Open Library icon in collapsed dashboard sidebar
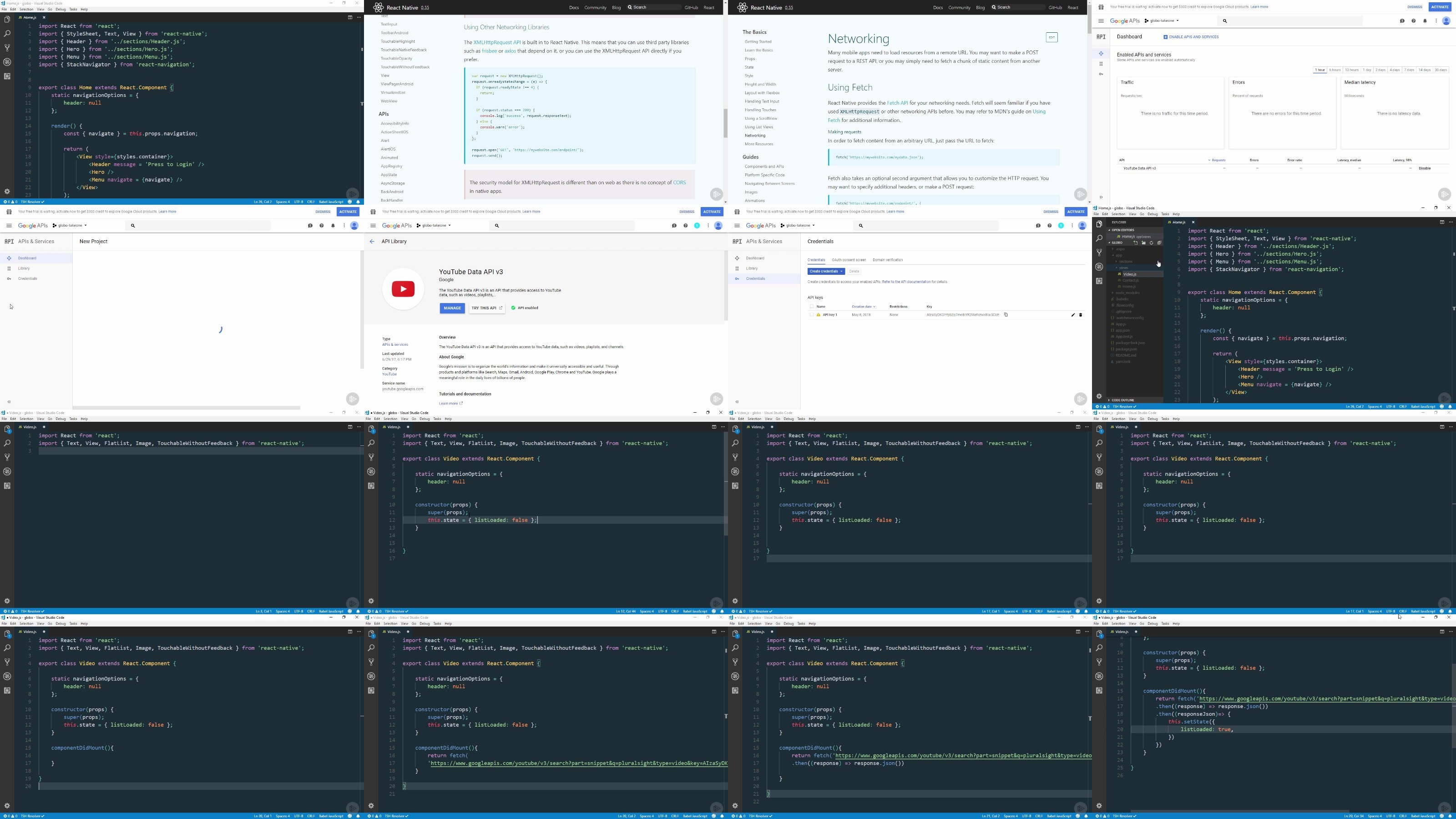Image resolution: width=1456 pixels, height=819 pixels. (1101, 64)
